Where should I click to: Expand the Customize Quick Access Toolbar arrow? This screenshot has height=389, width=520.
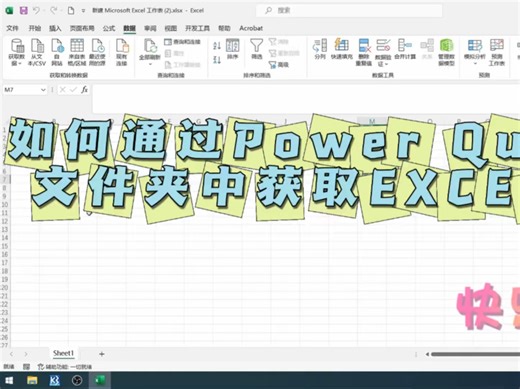[x=83, y=11]
